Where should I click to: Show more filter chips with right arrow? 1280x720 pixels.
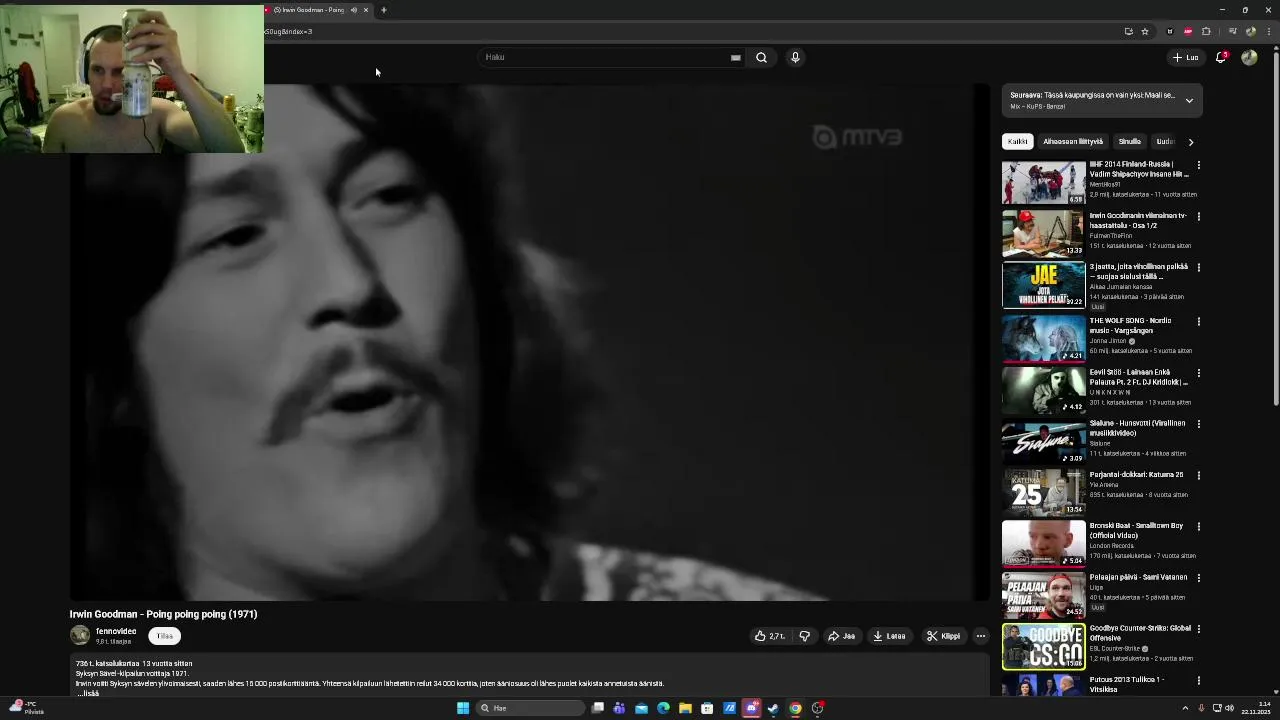pos(1191,142)
